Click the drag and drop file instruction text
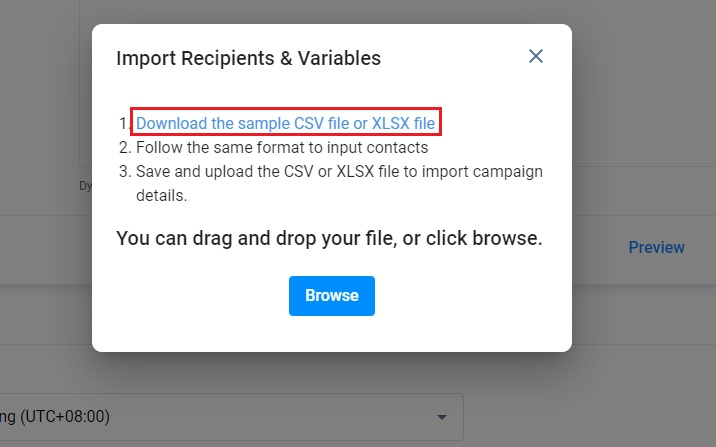 tap(329, 238)
